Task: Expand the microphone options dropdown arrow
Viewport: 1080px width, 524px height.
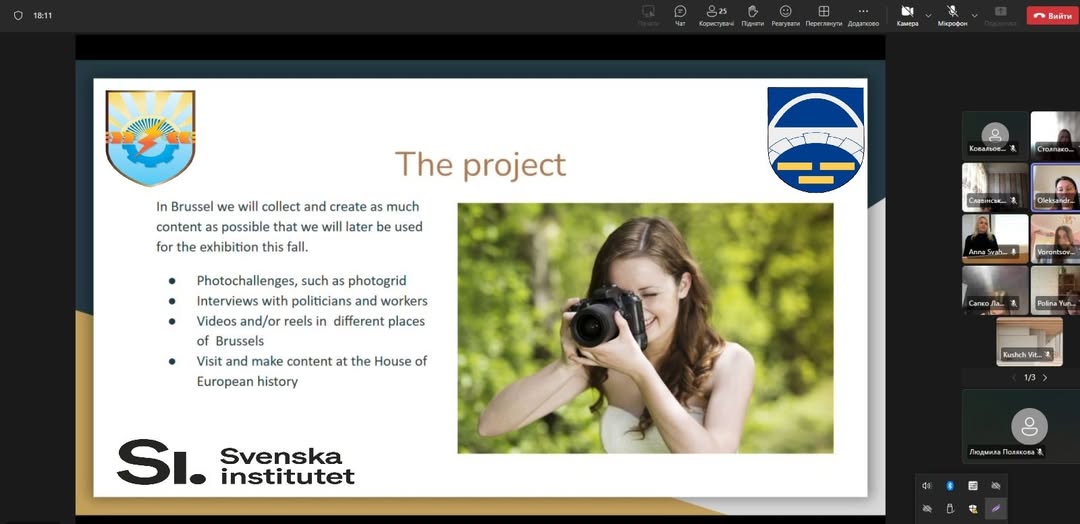Action: click(x=975, y=15)
